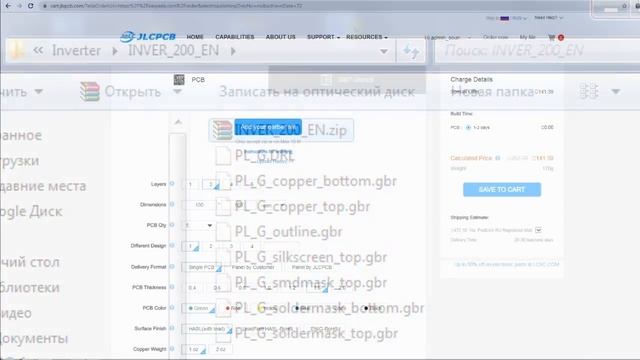Image resolution: width=640 pixels, height=360 pixels.
Task: Select the Yellow PCB color
Action: coord(267,308)
